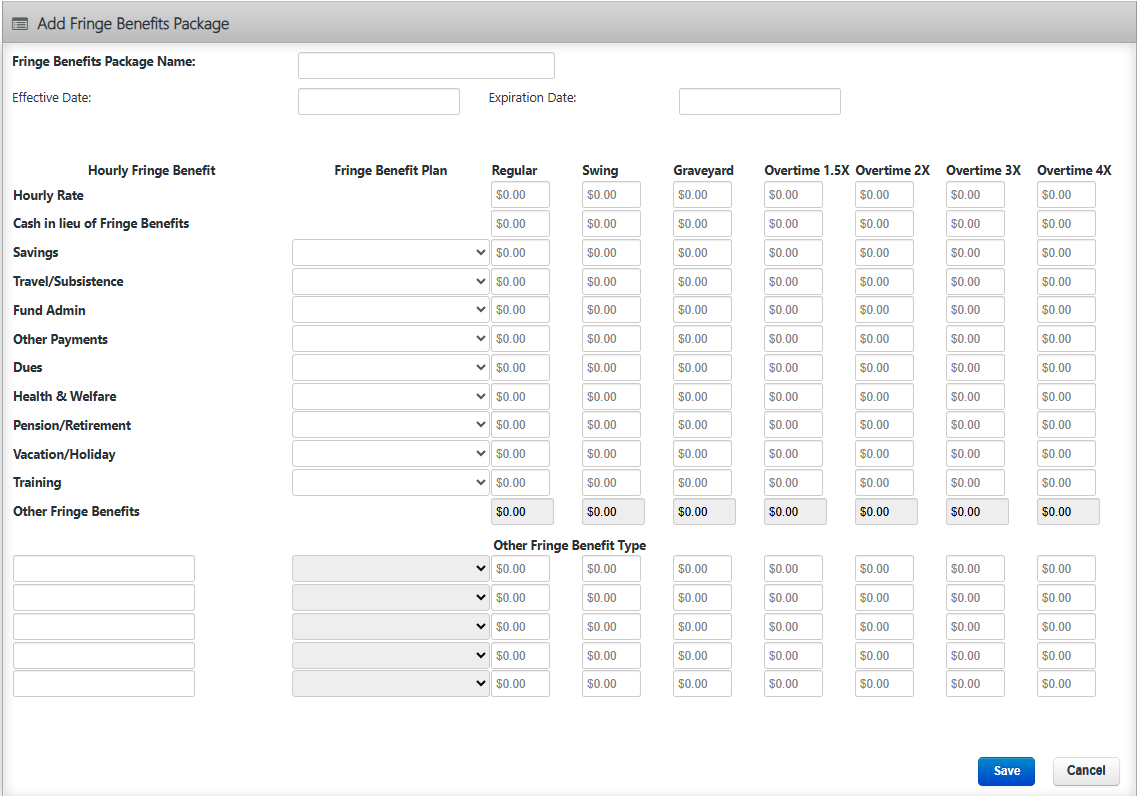This screenshot has width=1137, height=796.
Task: Open the first Other Fringe Benefit Type dropdown
Action: tap(390, 569)
